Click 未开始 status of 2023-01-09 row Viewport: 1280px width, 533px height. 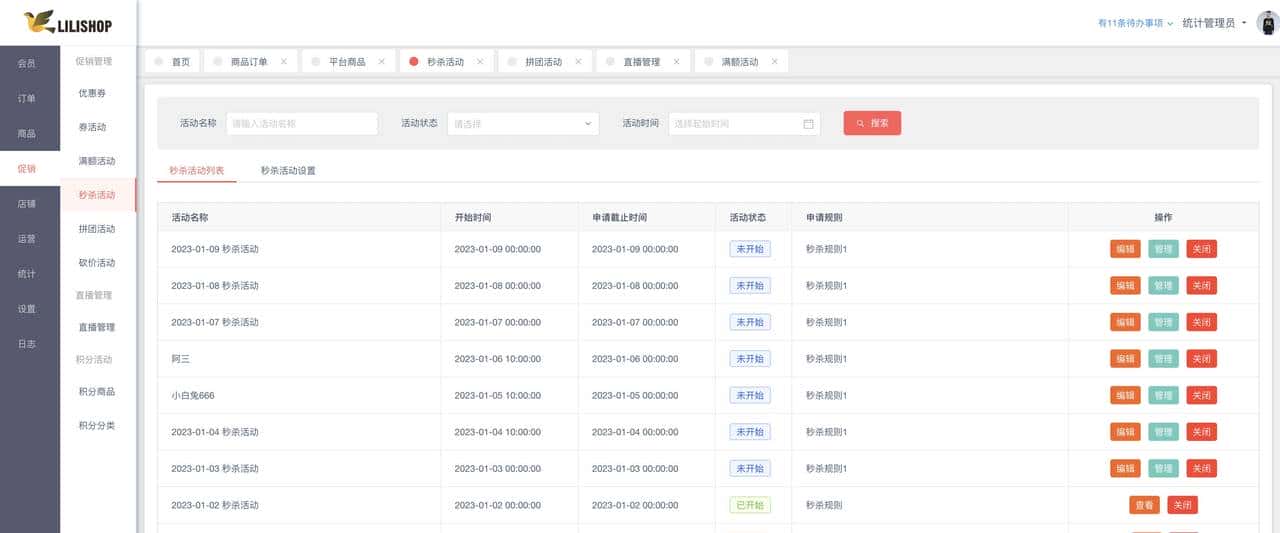(750, 249)
